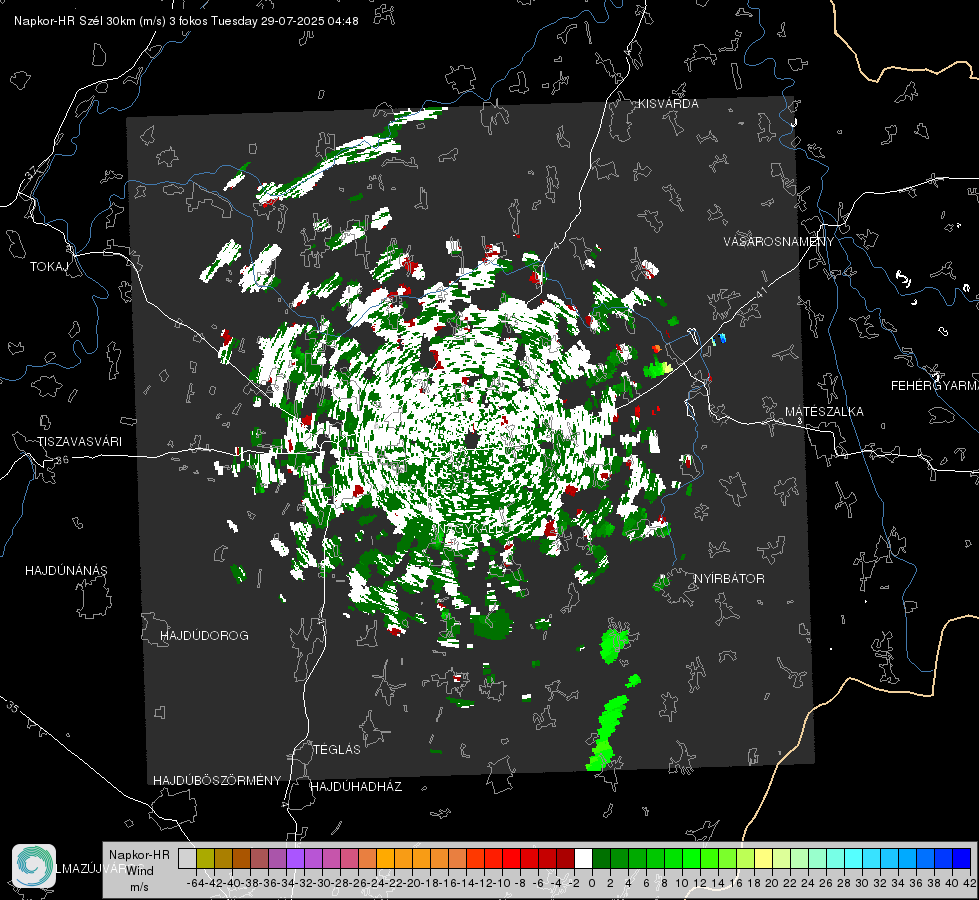
Task: Pick the blue swatch between 40 and 42
Action: tap(962, 858)
